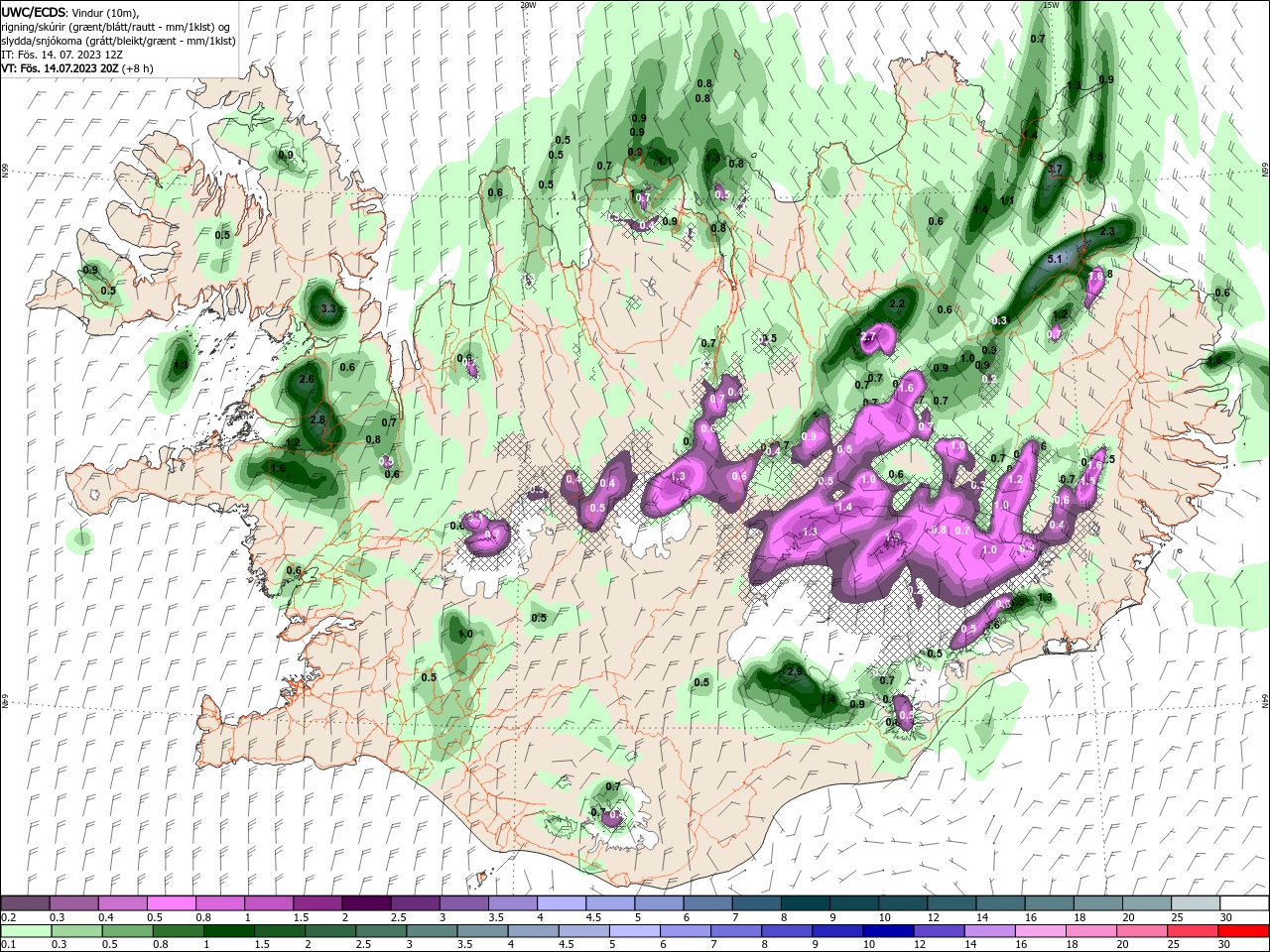This screenshot has width=1270, height=952.
Task: Click the 0.4 label on snow legend
Action: [x=106, y=917]
